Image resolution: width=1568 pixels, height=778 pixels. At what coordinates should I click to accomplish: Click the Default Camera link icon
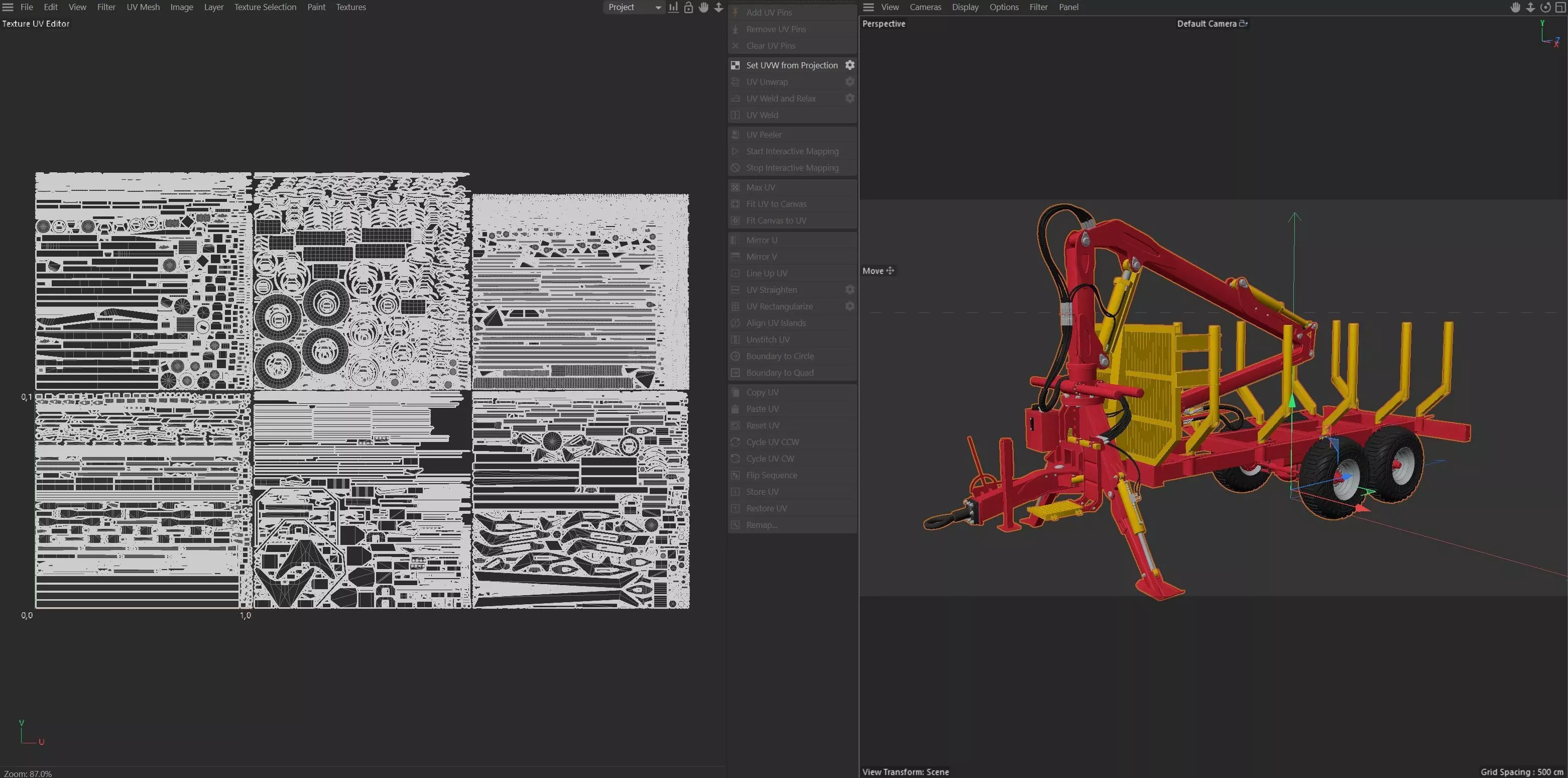(1243, 24)
